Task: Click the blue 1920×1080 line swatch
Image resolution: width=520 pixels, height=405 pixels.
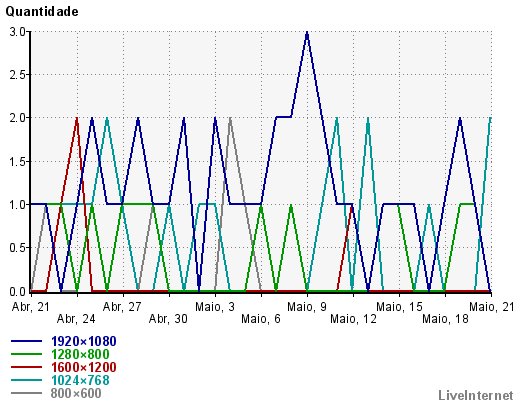Action: coord(26,341)
